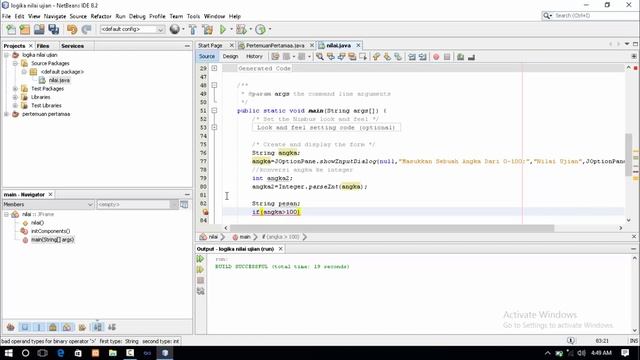Collapse the logika nilai ujian project node
Viewport: 640px width, 360px height.
(x=7, y=55)
